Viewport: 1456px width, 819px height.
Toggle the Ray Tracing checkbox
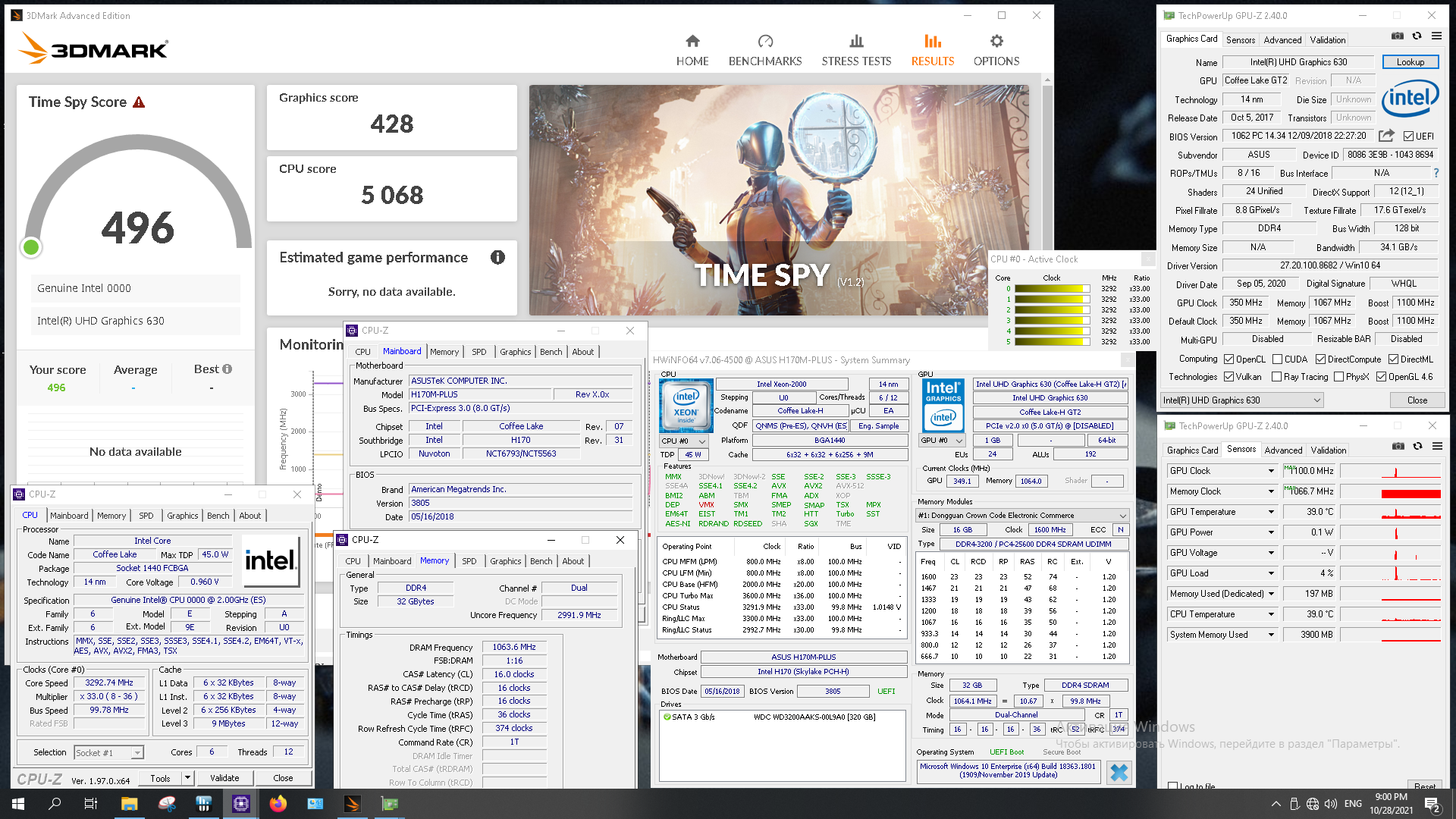[x=1276, y=377]
